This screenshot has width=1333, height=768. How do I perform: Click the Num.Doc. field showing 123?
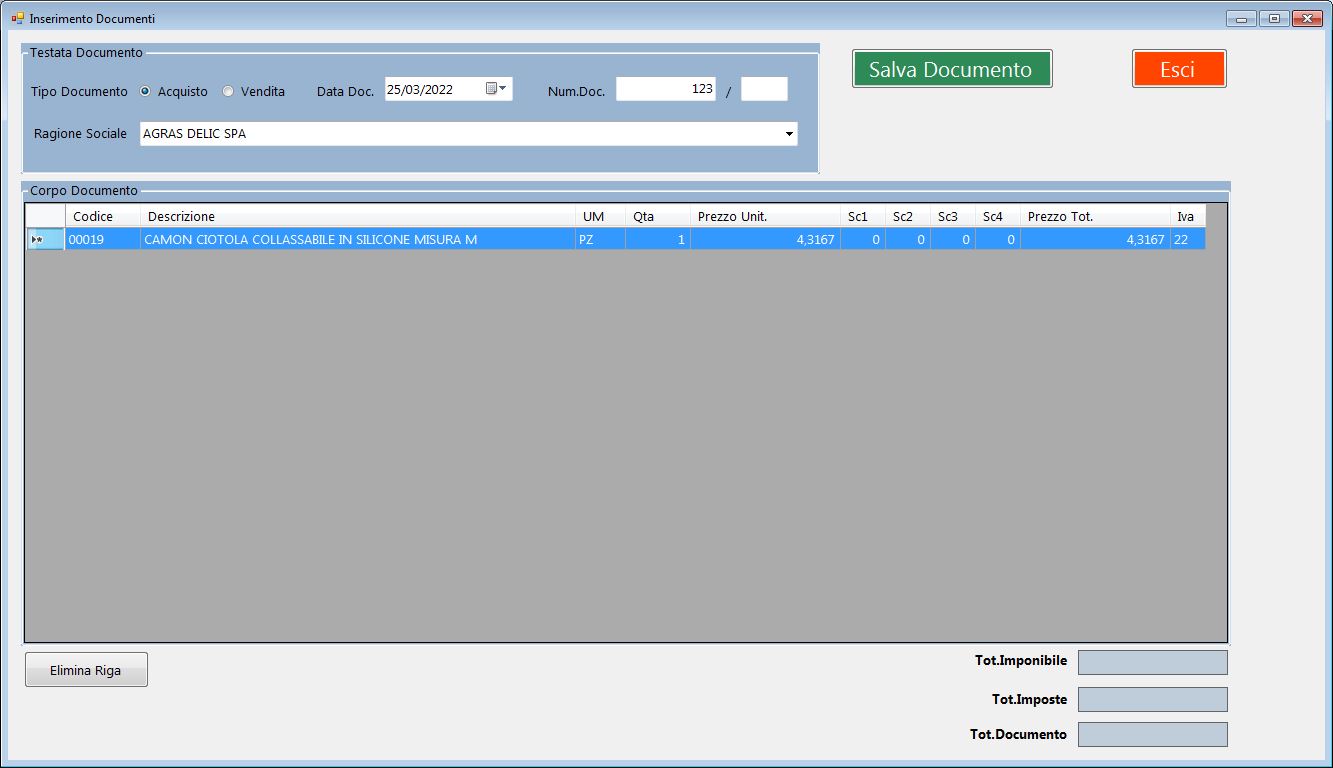coord(666,89)
